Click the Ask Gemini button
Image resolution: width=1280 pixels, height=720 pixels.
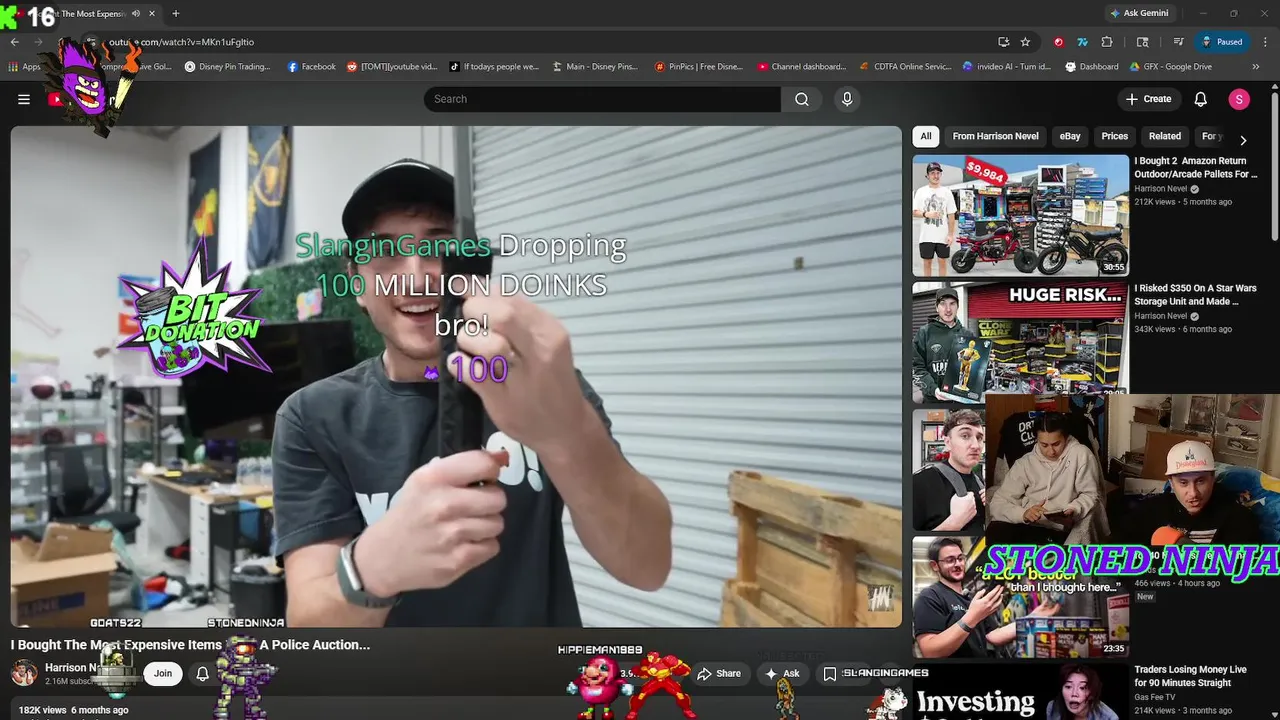[x=1138, y=13]
